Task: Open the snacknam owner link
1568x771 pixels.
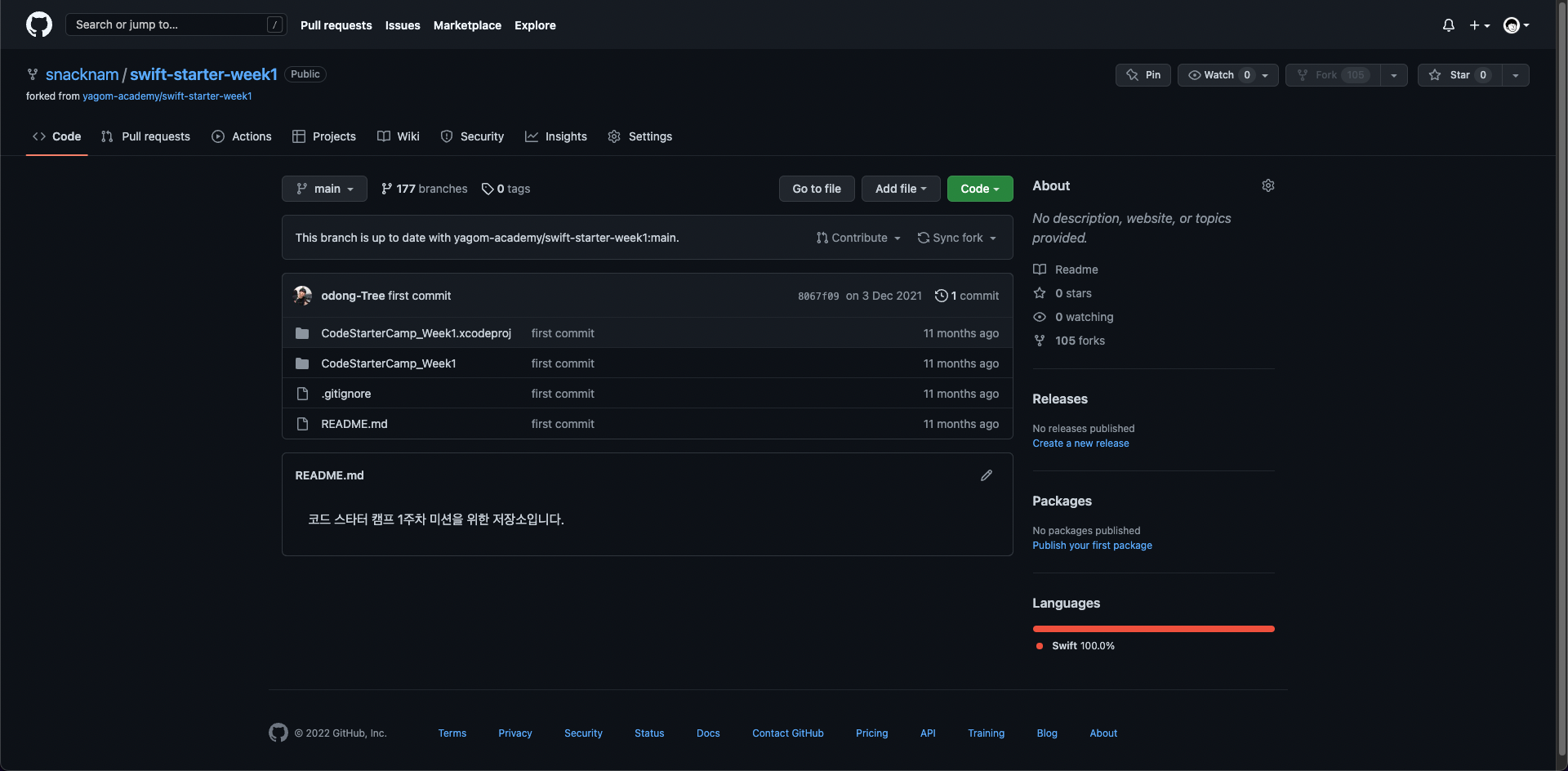Action: [82, 74]
